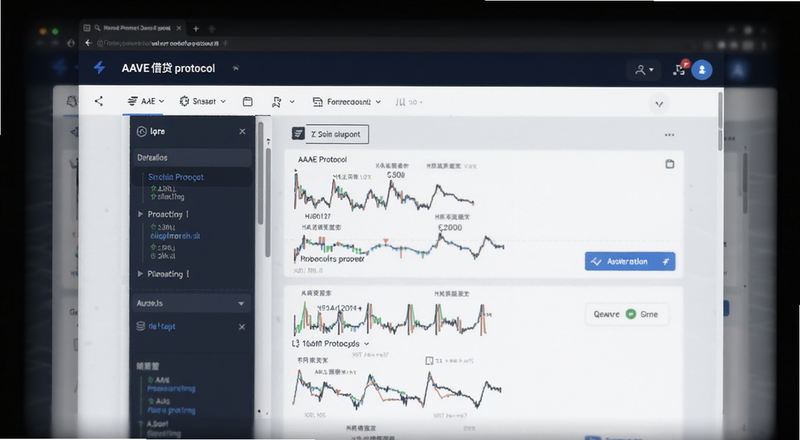Open a new browser tab with plus
The width and height of the screenshot is (800, 440).
196,29
